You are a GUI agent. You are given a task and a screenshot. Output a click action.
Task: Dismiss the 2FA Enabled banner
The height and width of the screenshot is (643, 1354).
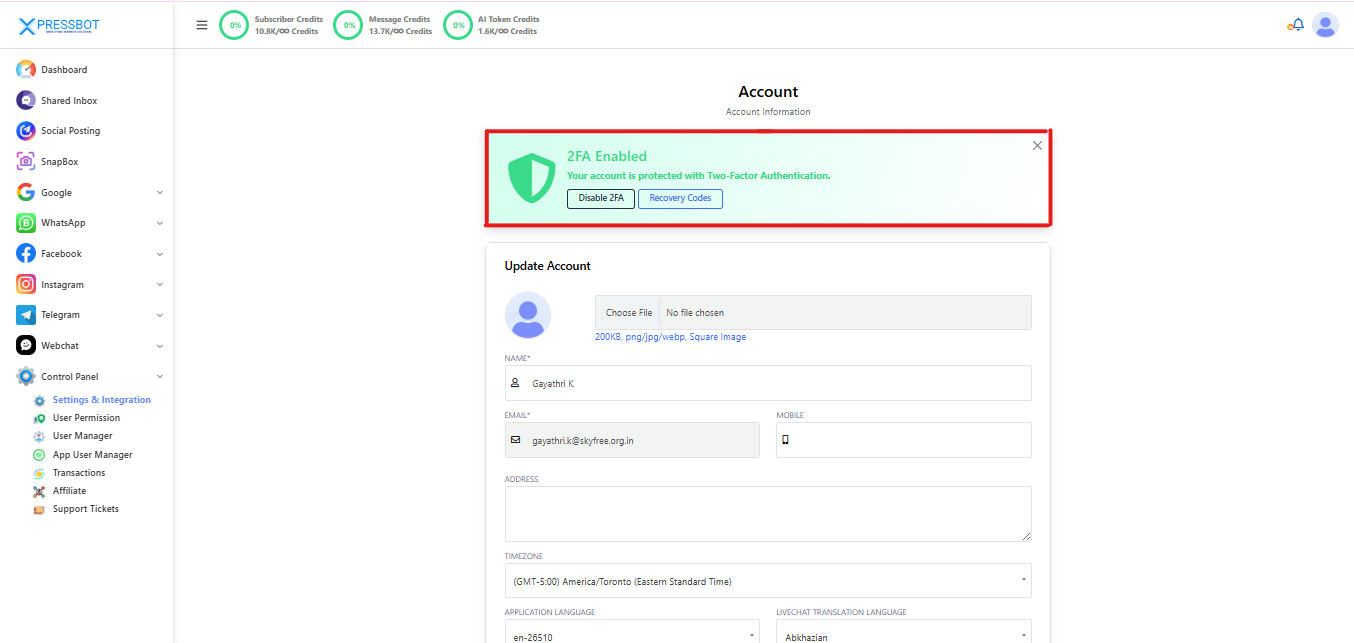pos(1037,146)
